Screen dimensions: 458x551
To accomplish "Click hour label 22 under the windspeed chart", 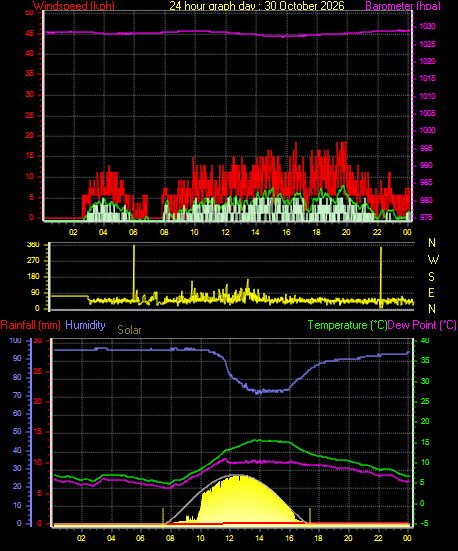I will [377, 232].
